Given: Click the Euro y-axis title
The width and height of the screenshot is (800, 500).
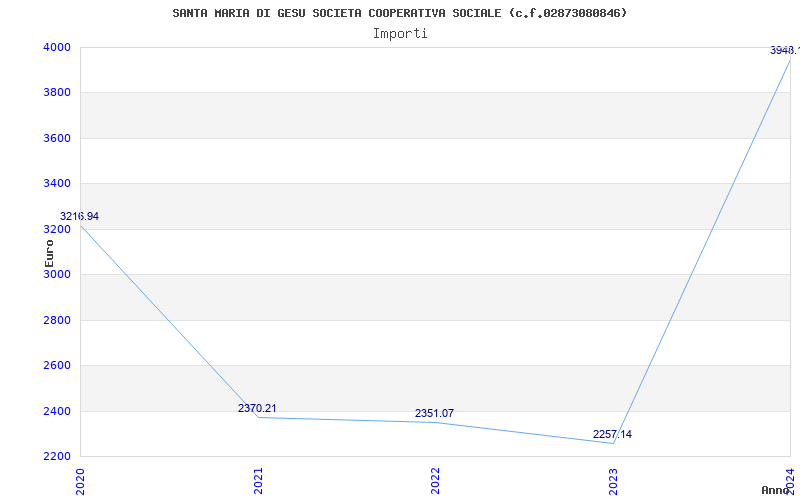Looking at the screenshot, I should click(x=49, y=254).
